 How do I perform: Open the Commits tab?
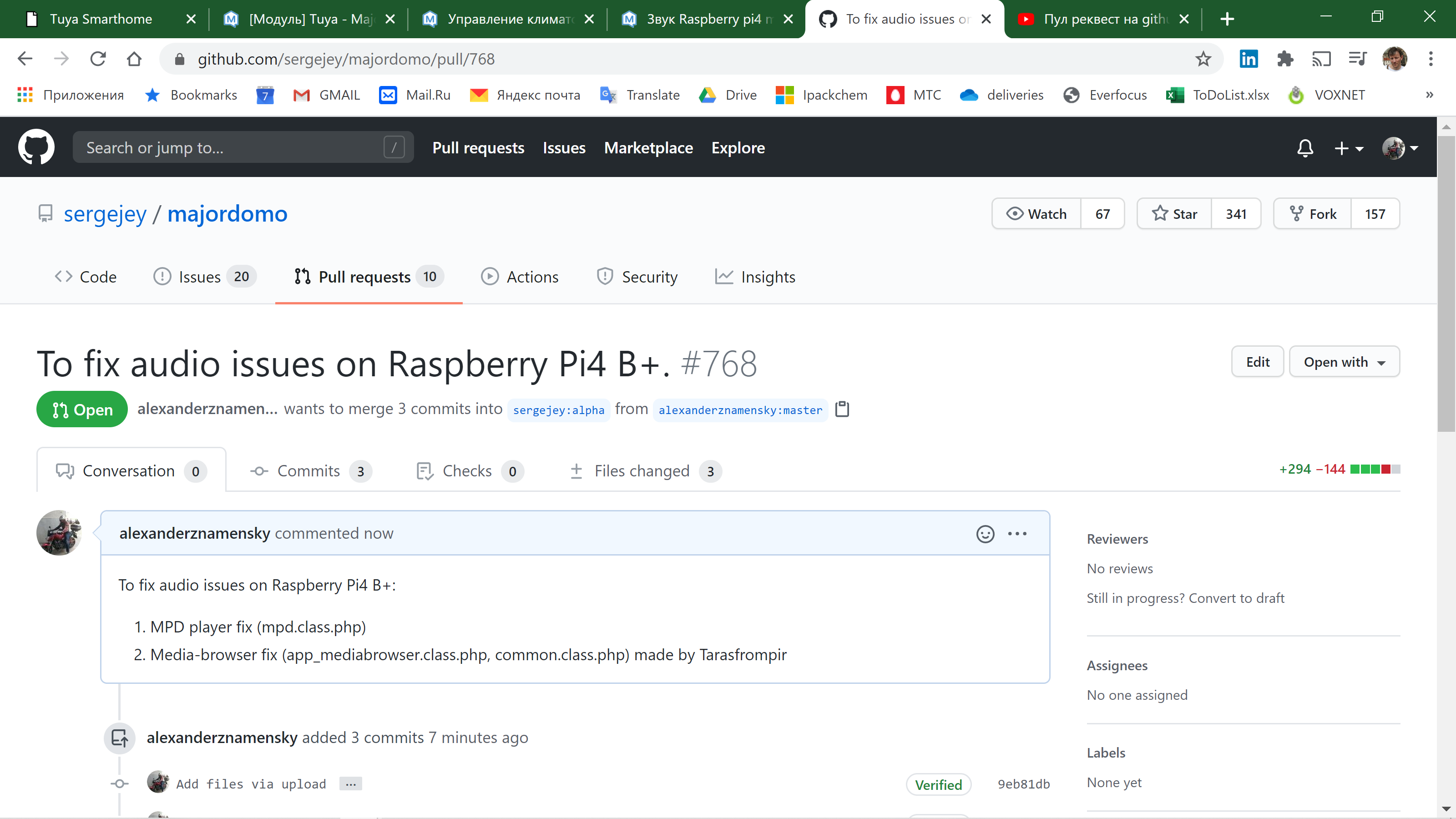click(x=308, y=471)
